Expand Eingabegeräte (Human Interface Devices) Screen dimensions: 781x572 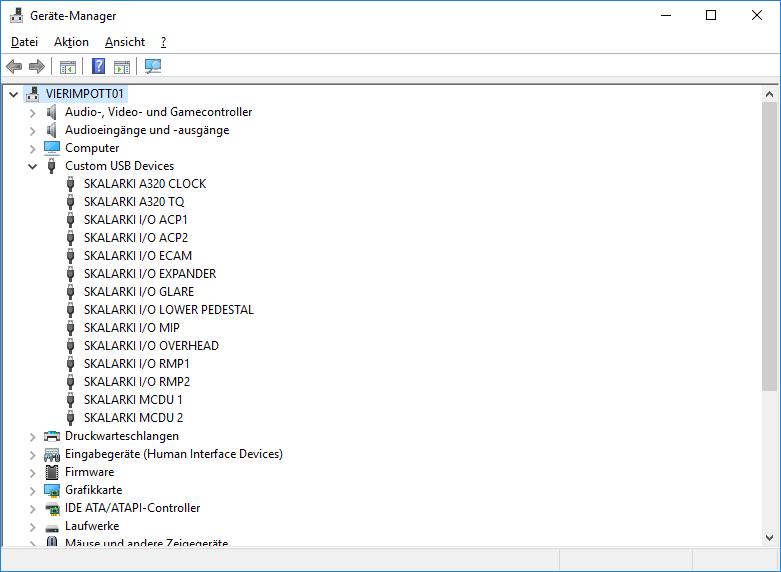point(33,454)
